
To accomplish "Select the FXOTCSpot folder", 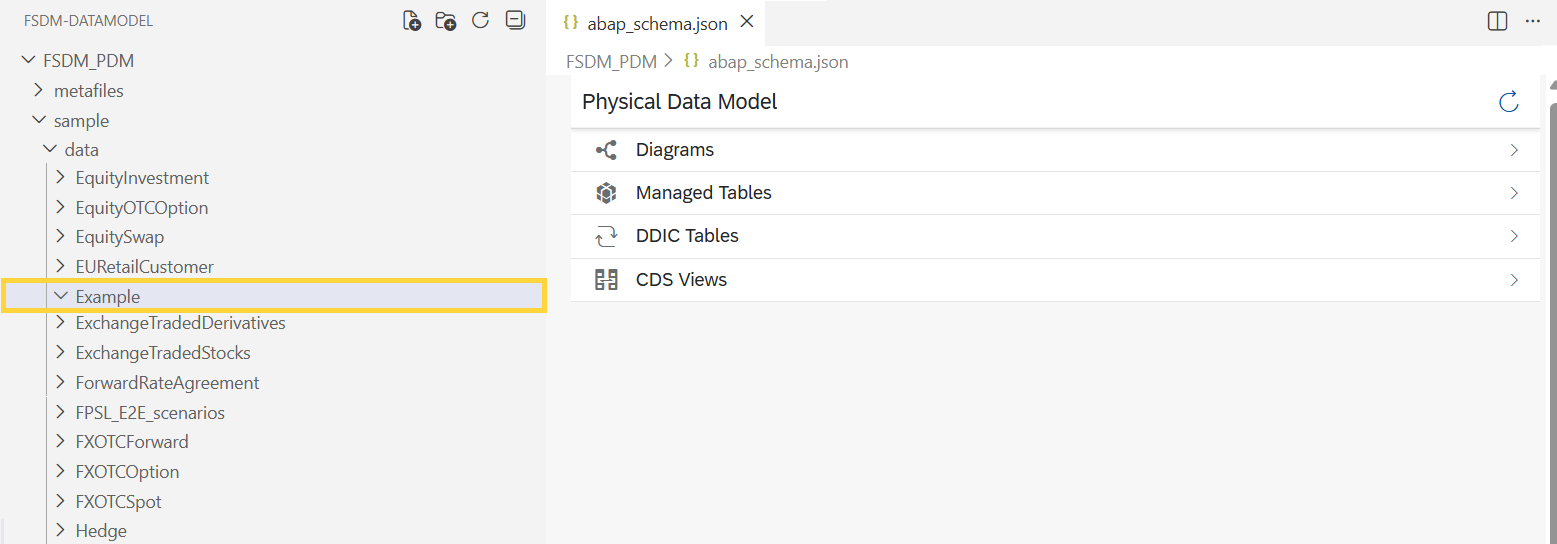I will click(x=119, y=501).
